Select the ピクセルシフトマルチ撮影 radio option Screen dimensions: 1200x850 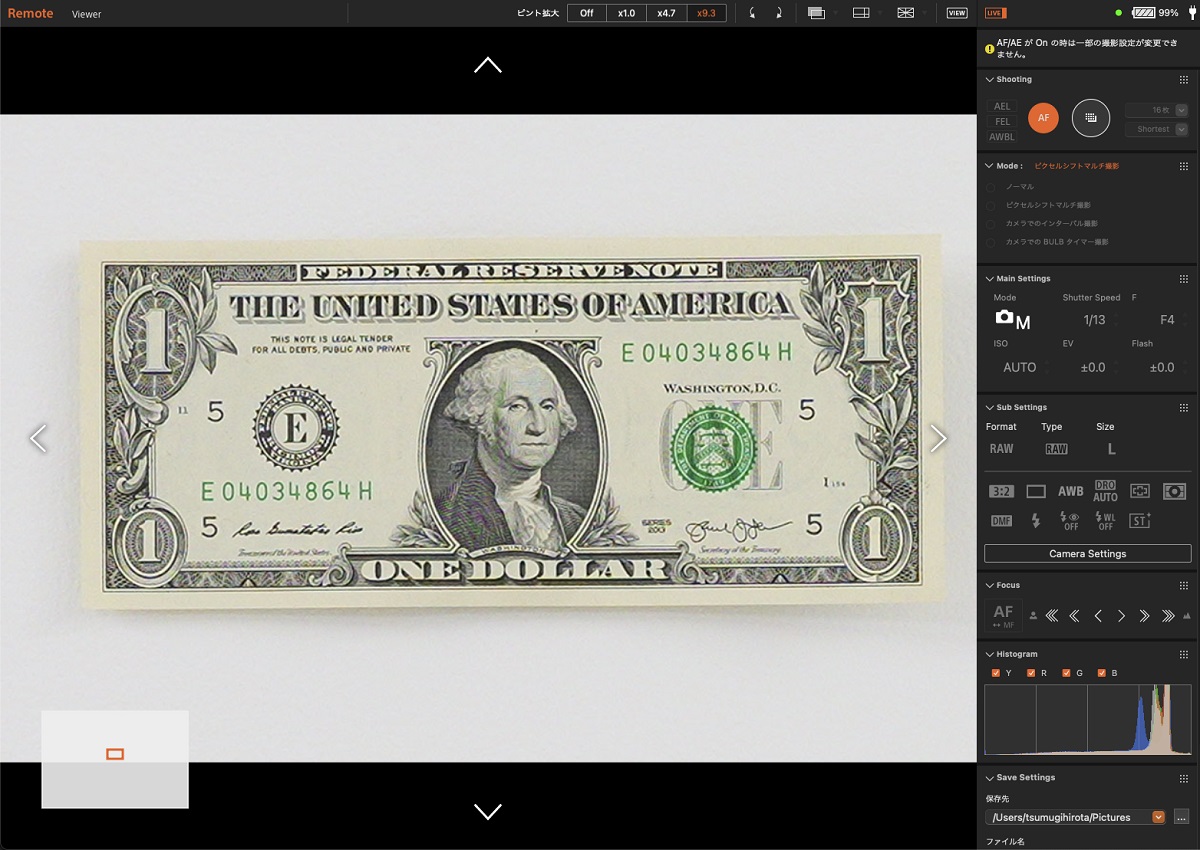(991, 205)
